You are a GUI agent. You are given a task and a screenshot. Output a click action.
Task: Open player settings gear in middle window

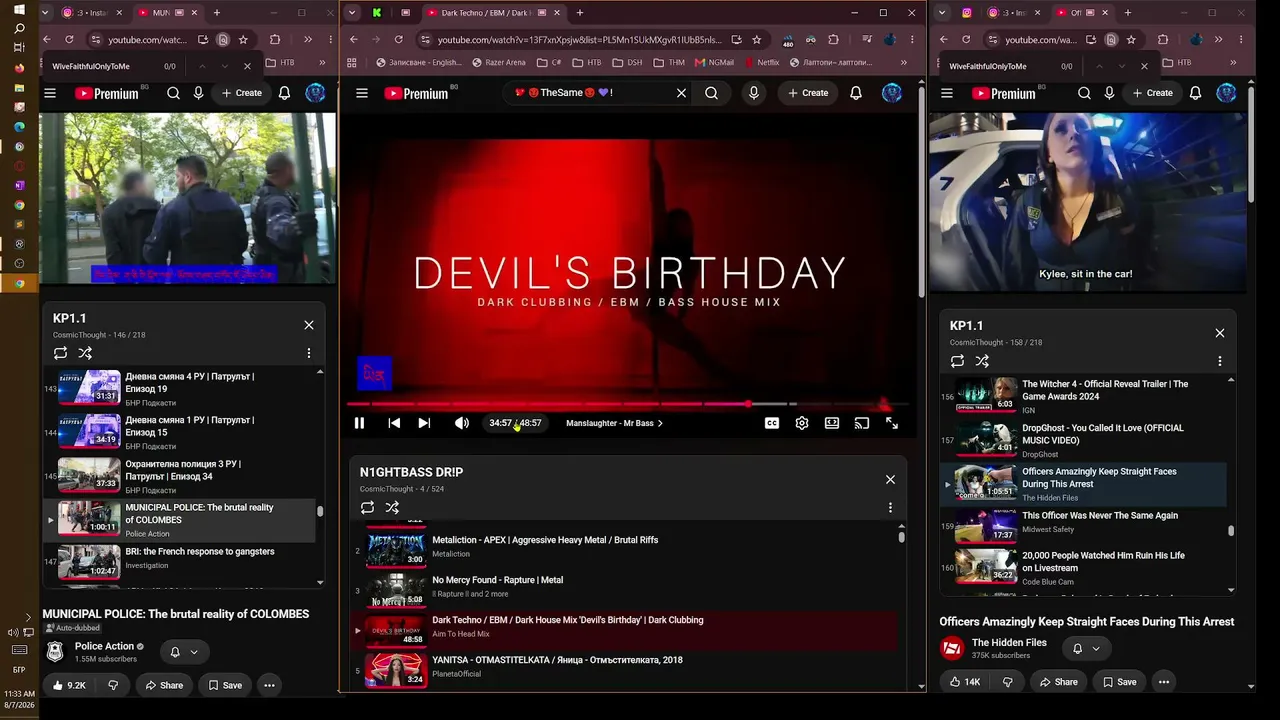(x=802, y=423)
